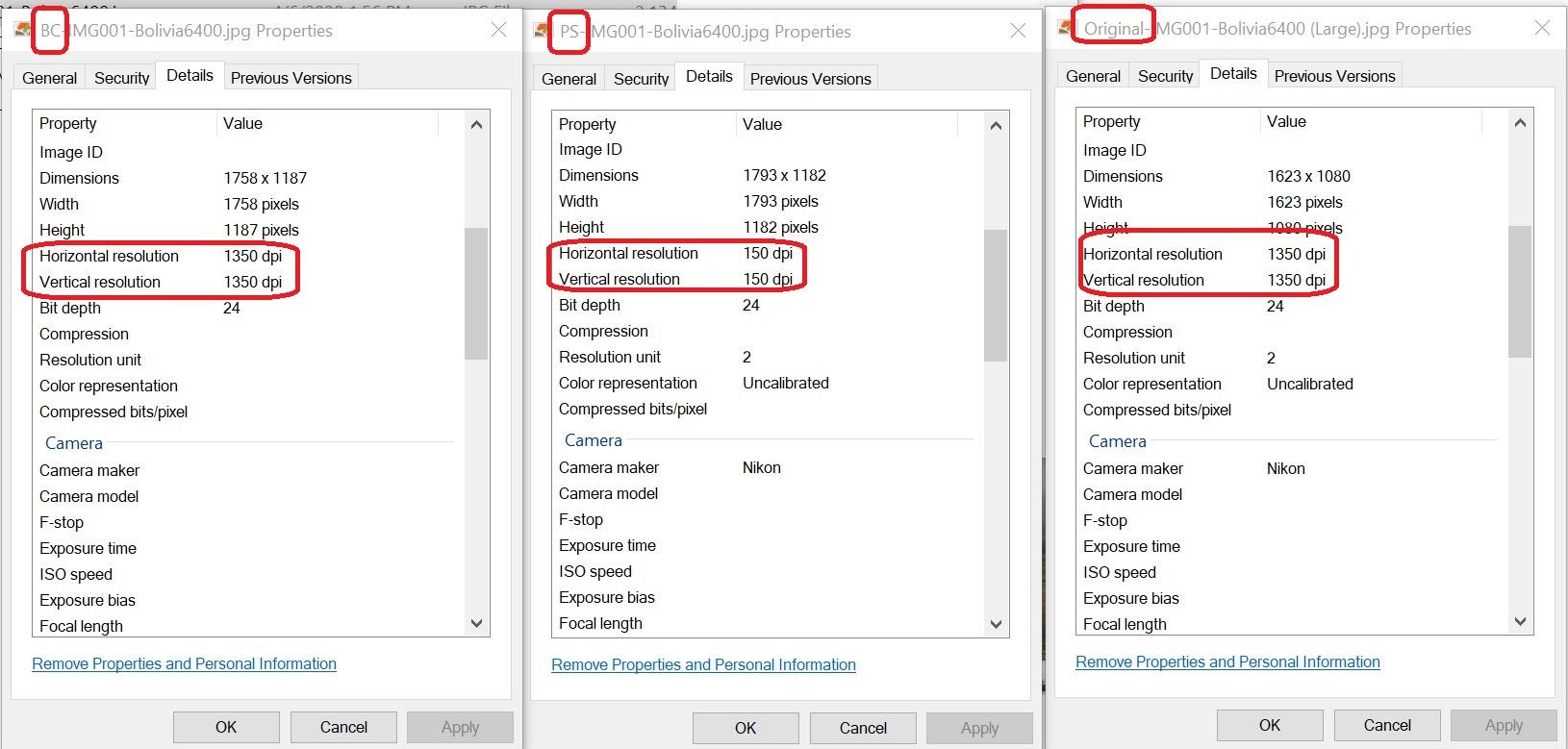Viewport: 1568px width, 749px height.
Task: Click OK in the BC- properties dialog
Action: [x=226, y=727]
